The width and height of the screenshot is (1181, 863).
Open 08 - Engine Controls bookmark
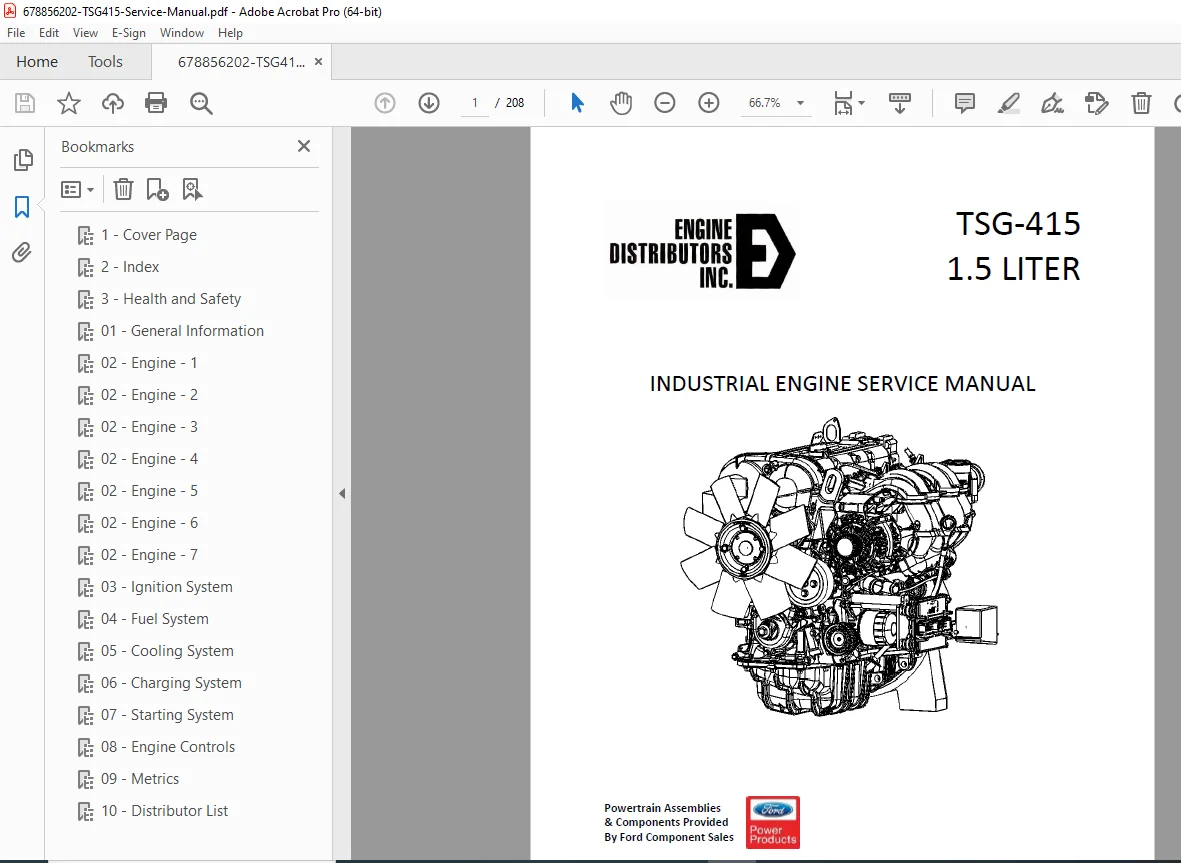[x=168, y=747]
